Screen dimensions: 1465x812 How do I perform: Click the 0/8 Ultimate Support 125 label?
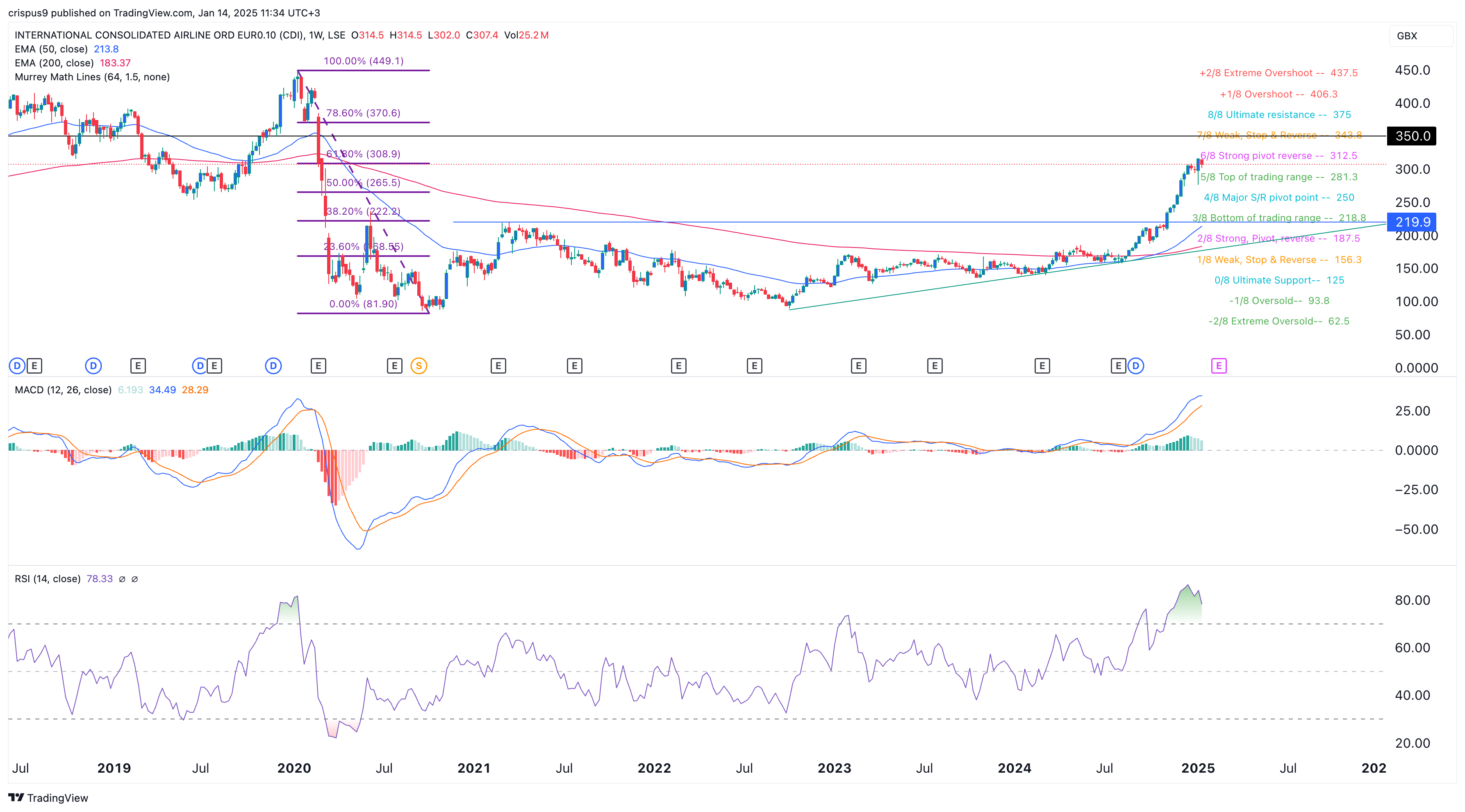tap(1279, 280)
